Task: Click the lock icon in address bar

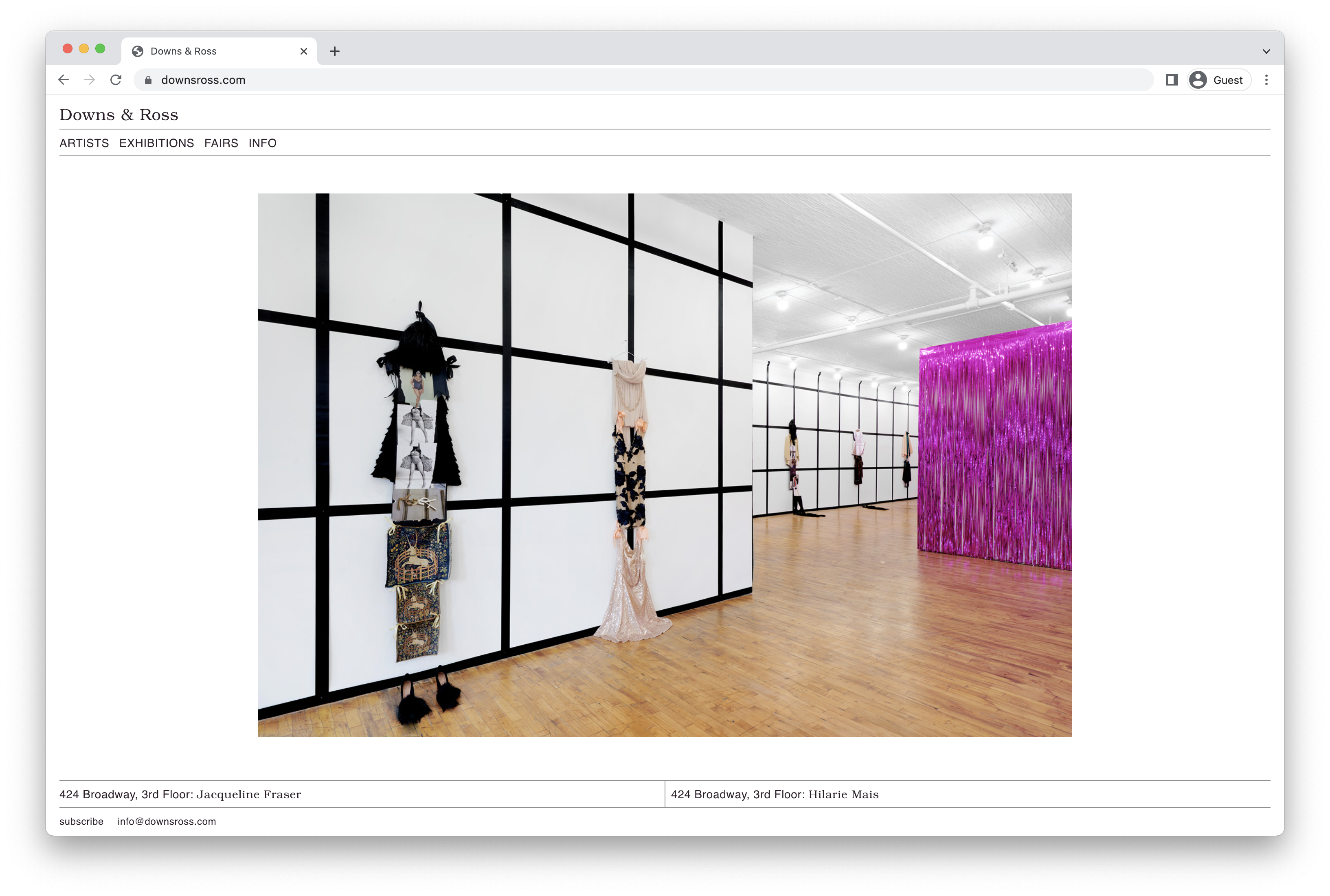Action: [x=148, y=80]
